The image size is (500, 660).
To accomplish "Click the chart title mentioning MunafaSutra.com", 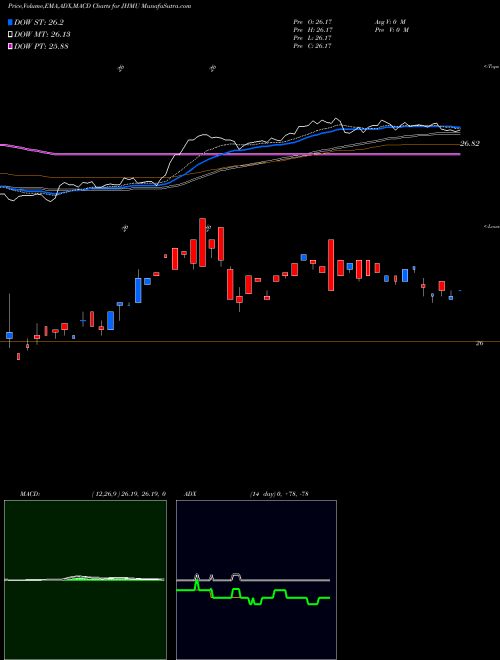I will click(x=100, y=6).
